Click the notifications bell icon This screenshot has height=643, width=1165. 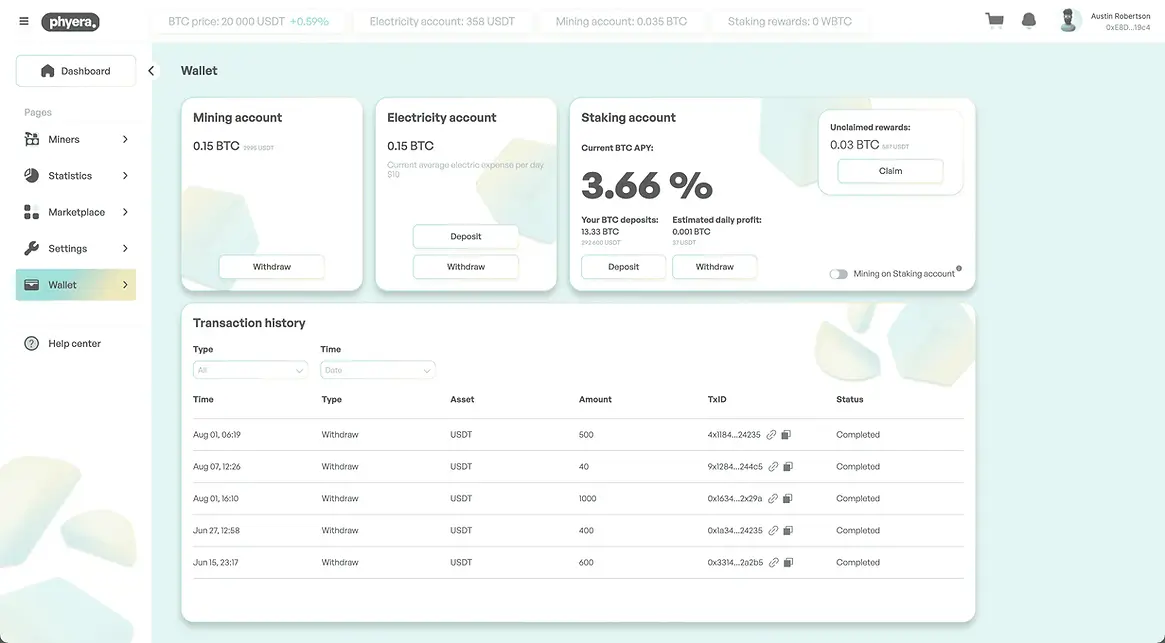tap(1028, 20)
